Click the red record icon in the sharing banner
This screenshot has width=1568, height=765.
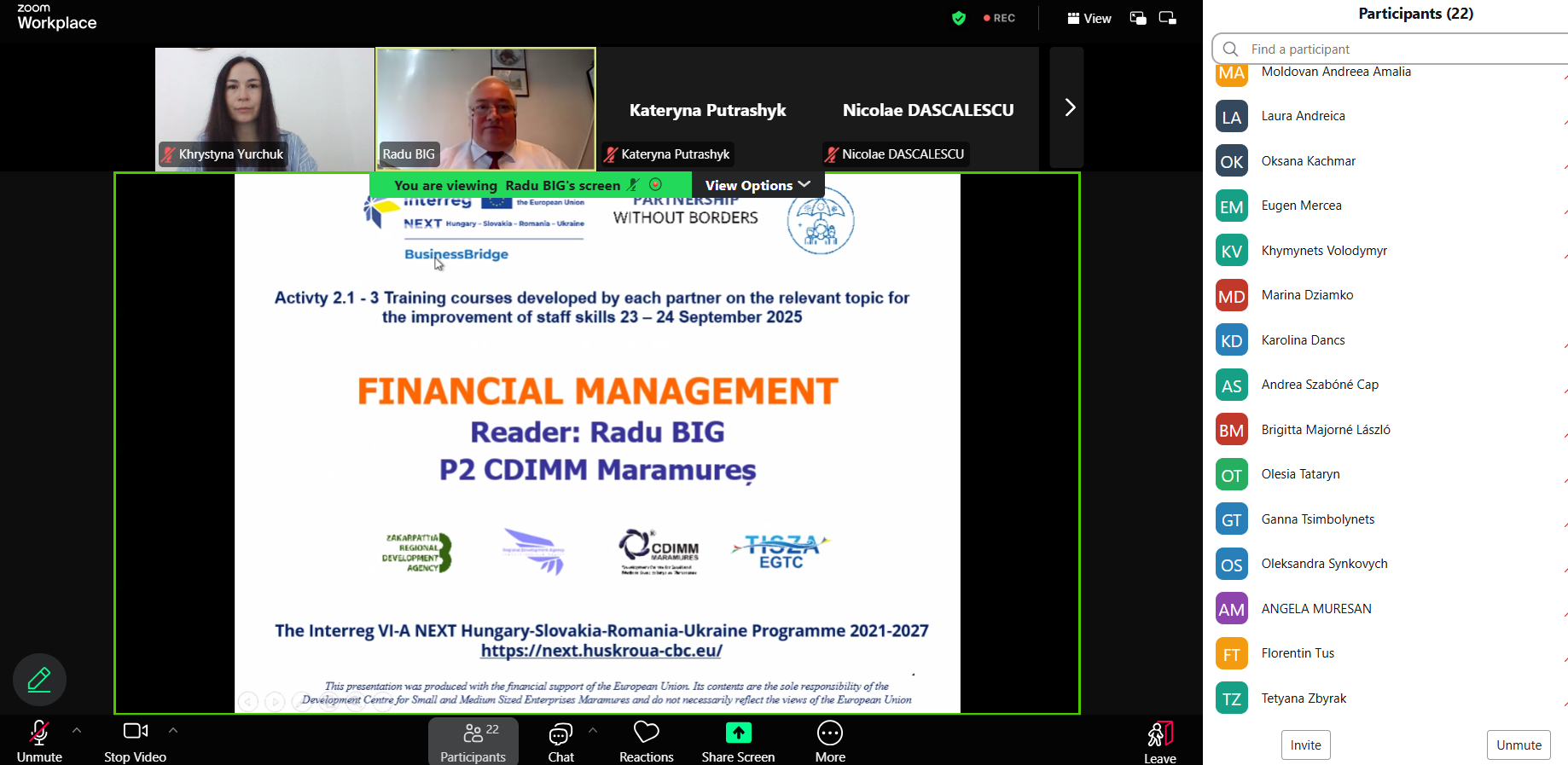[x=655, y=184]
